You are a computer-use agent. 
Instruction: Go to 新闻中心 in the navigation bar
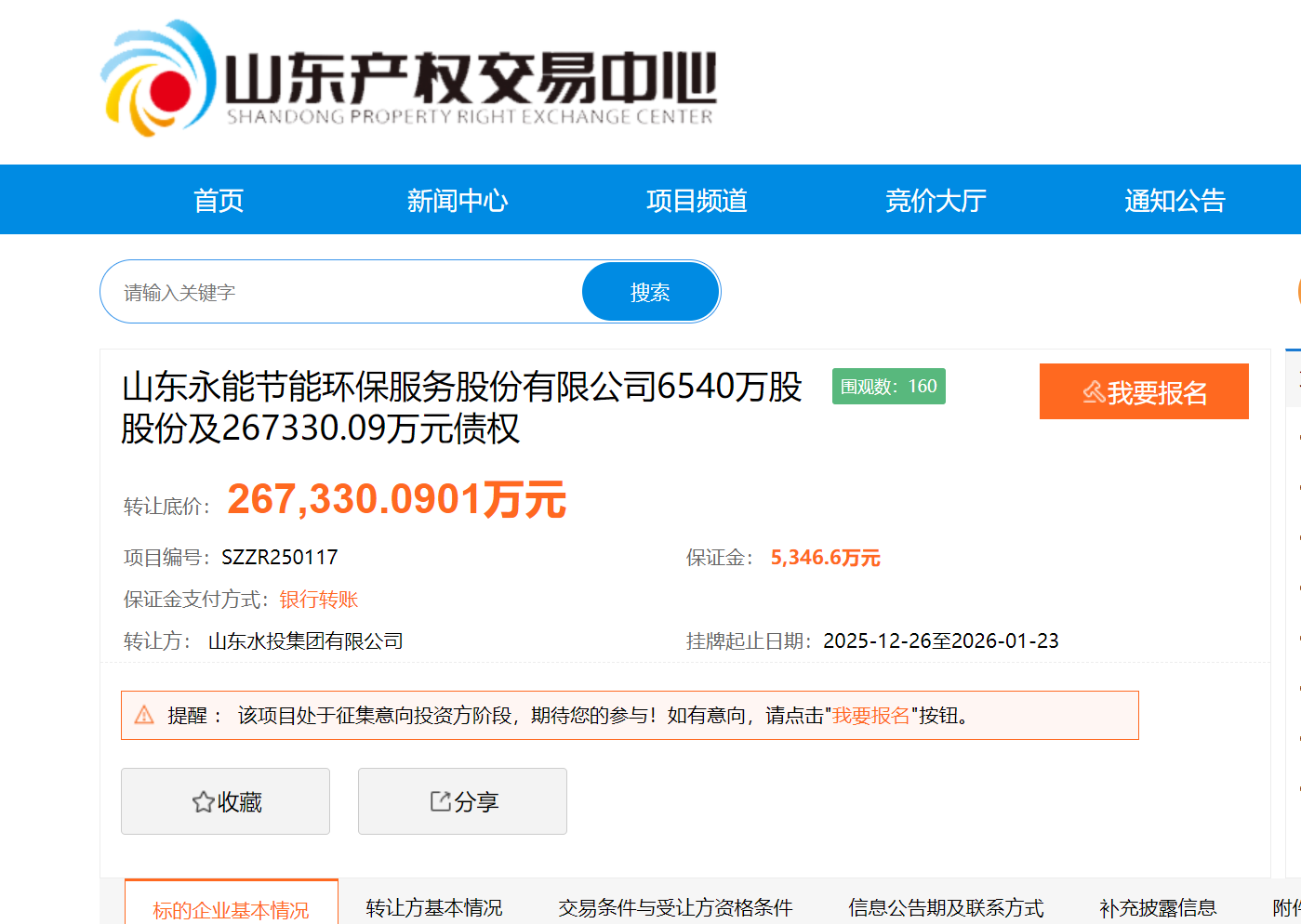coord(458,201)
